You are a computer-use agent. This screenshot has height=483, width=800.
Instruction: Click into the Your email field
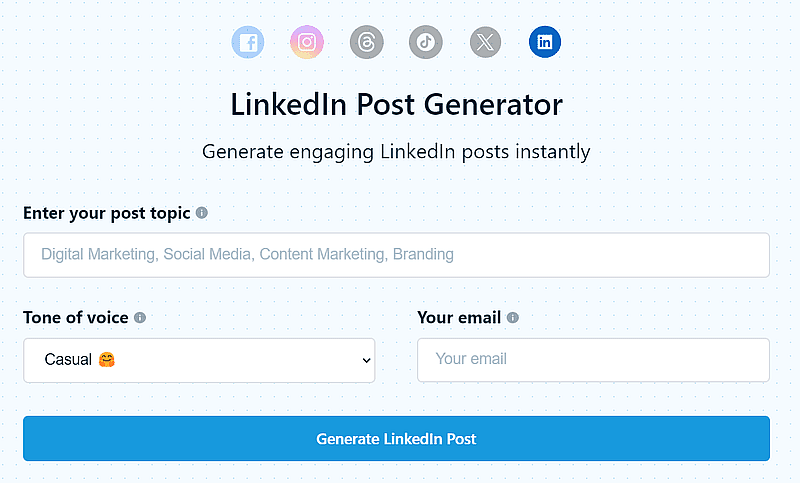pyautogui.click(x=593, y=360)
